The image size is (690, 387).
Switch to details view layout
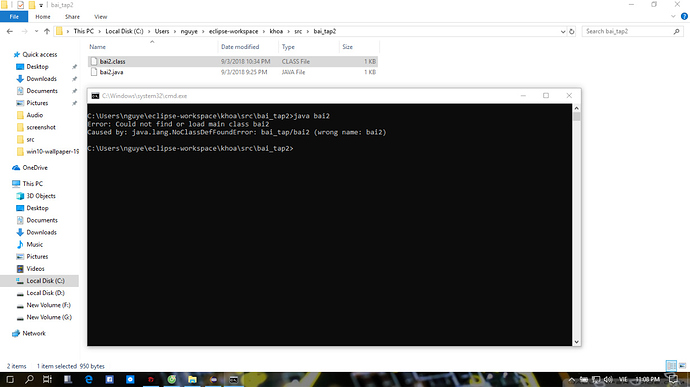[671, 365]
